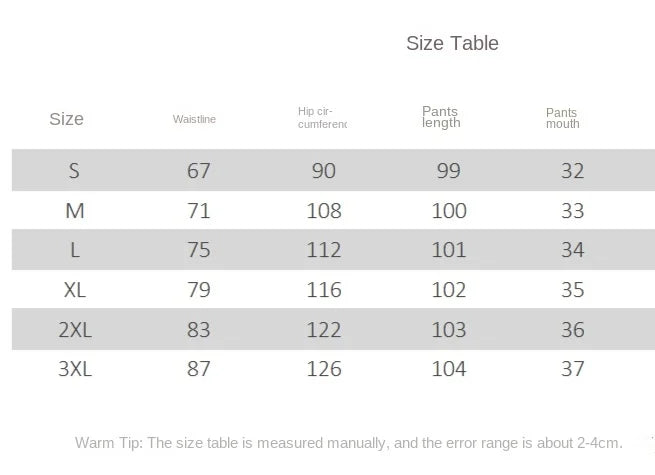Click the Hip circumference column header
Viewport: 655px width, 475px height.
tap(322, 118)
